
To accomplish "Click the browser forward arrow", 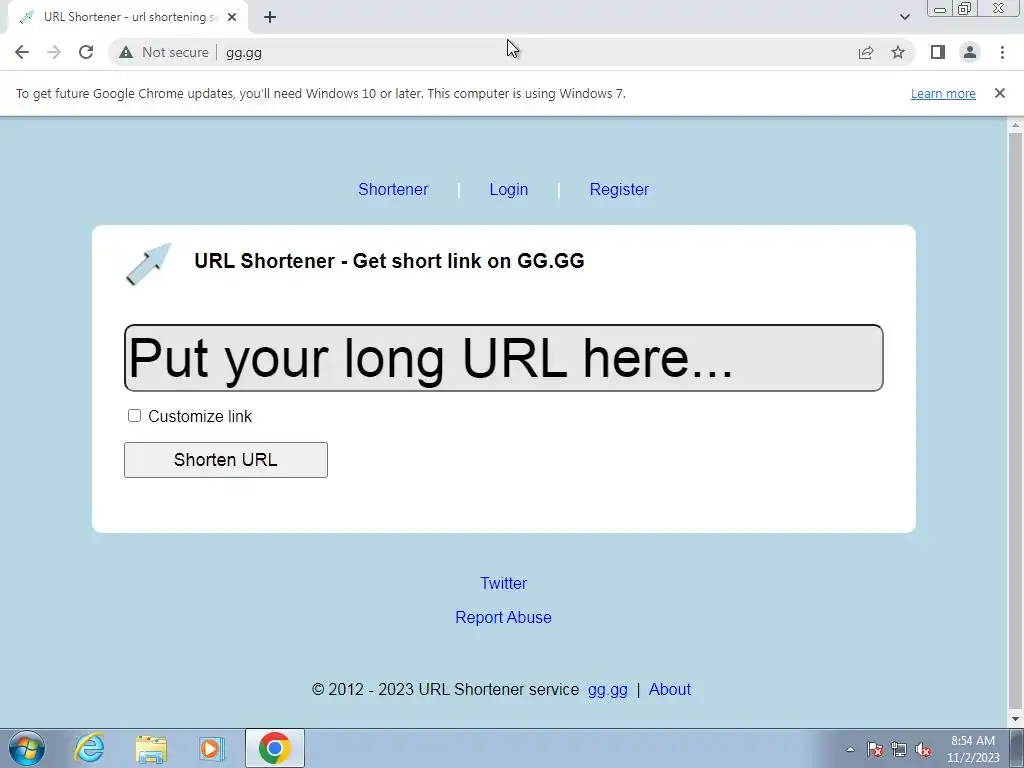I will (54, 52).
